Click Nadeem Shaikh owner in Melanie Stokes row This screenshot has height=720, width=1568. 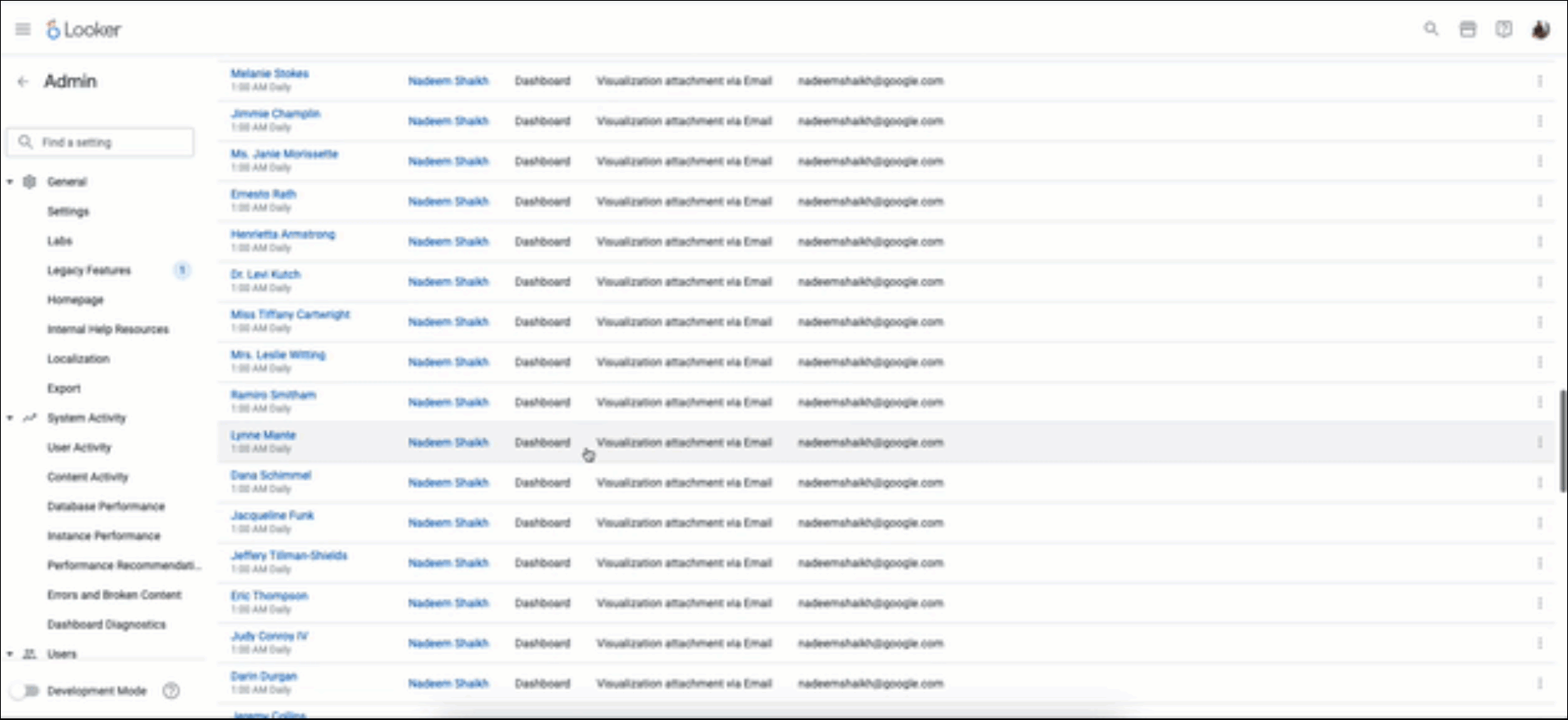(448, 81)
